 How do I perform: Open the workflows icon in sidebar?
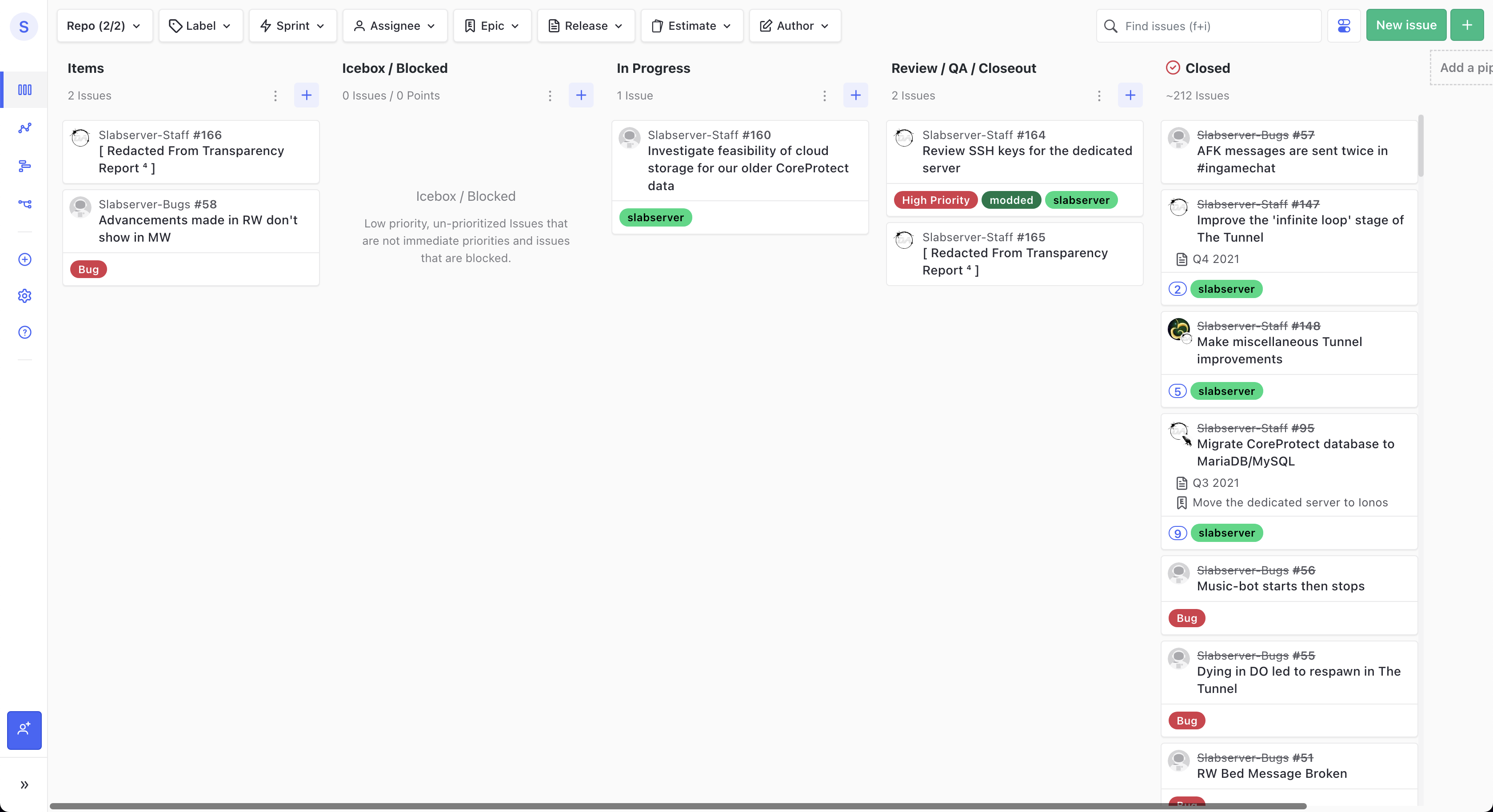(x=24, y=204)
